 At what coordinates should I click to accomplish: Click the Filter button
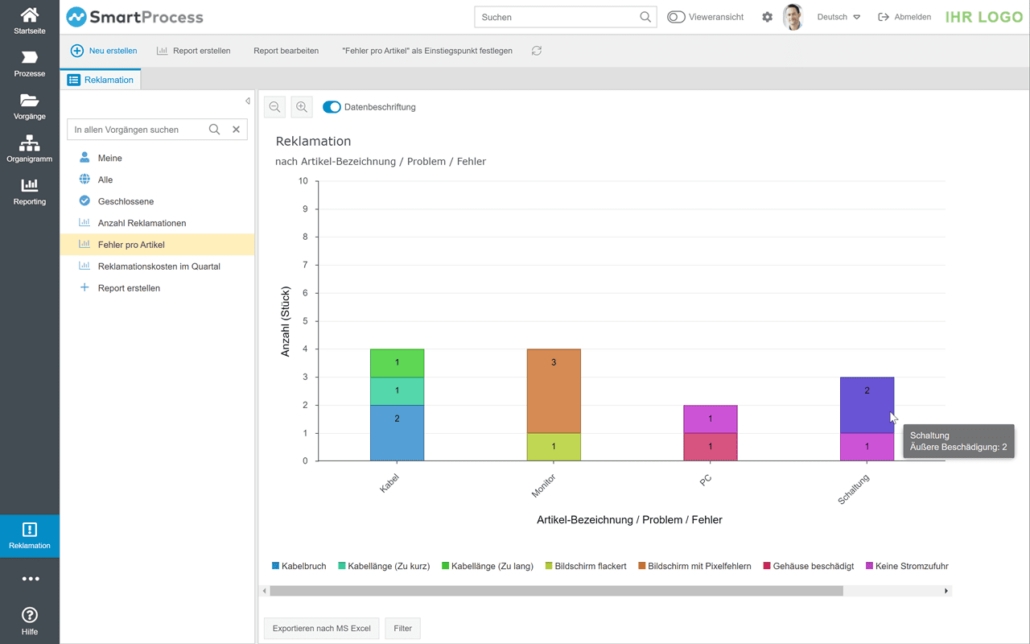click(x=403, y=628)
